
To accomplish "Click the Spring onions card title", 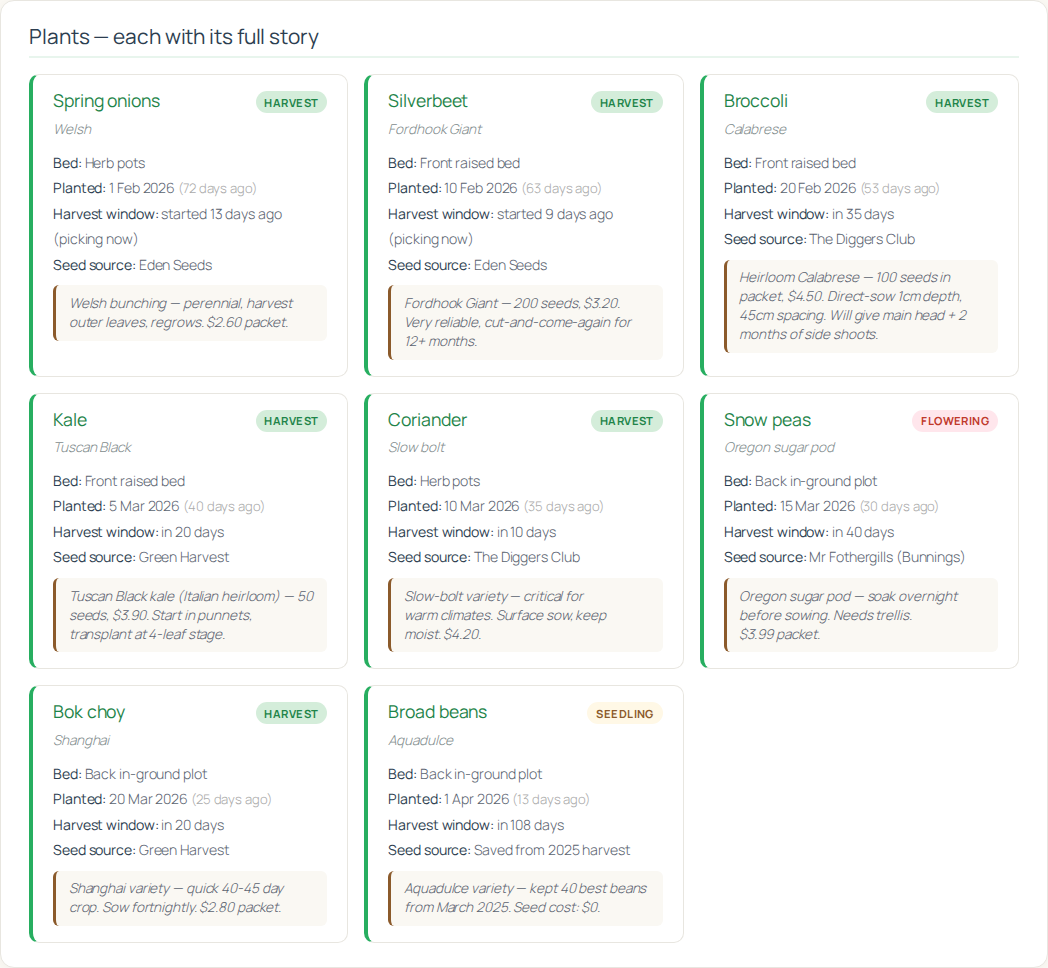I will (106, 101).
